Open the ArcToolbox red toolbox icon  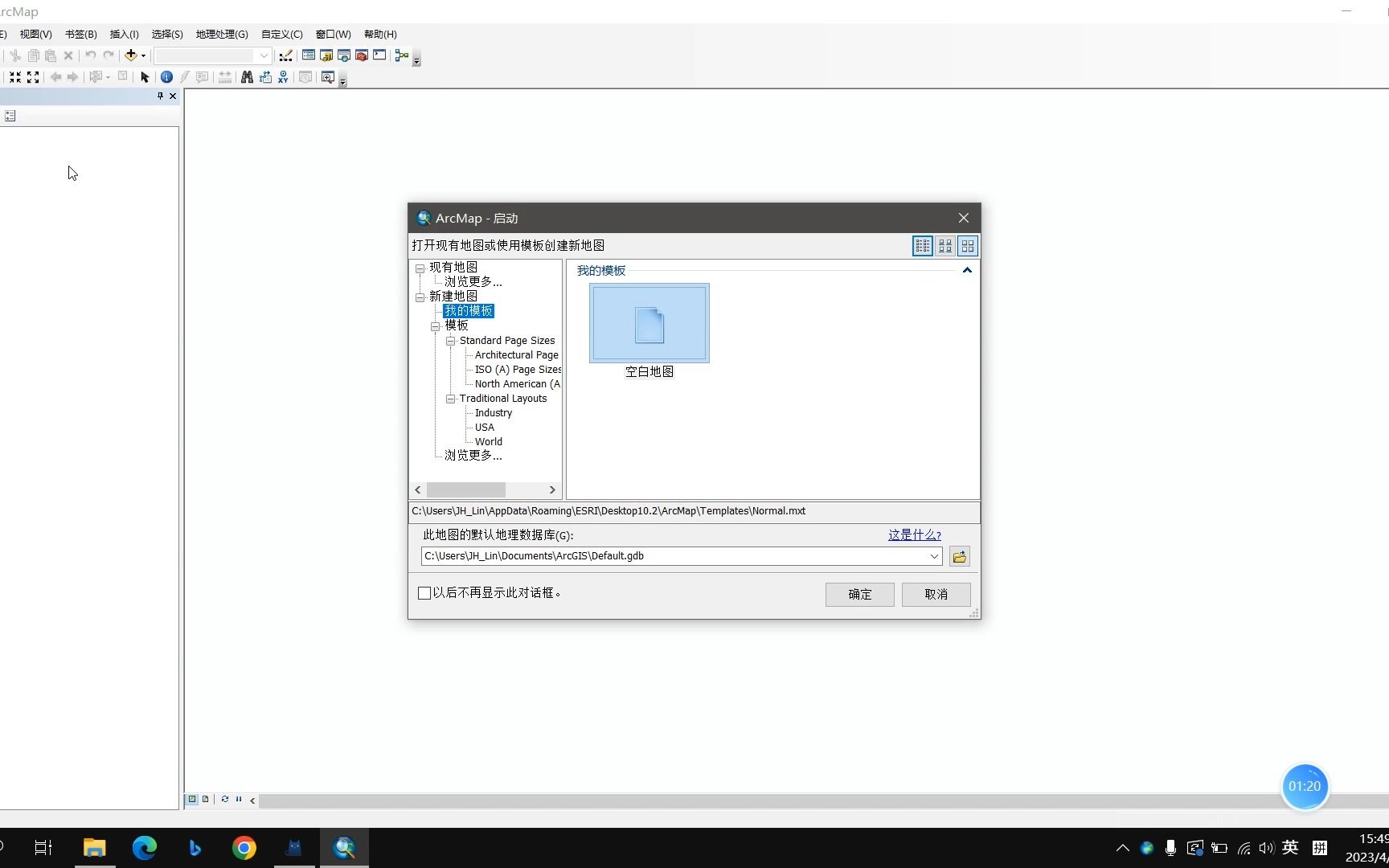click(x=362, y=55)
